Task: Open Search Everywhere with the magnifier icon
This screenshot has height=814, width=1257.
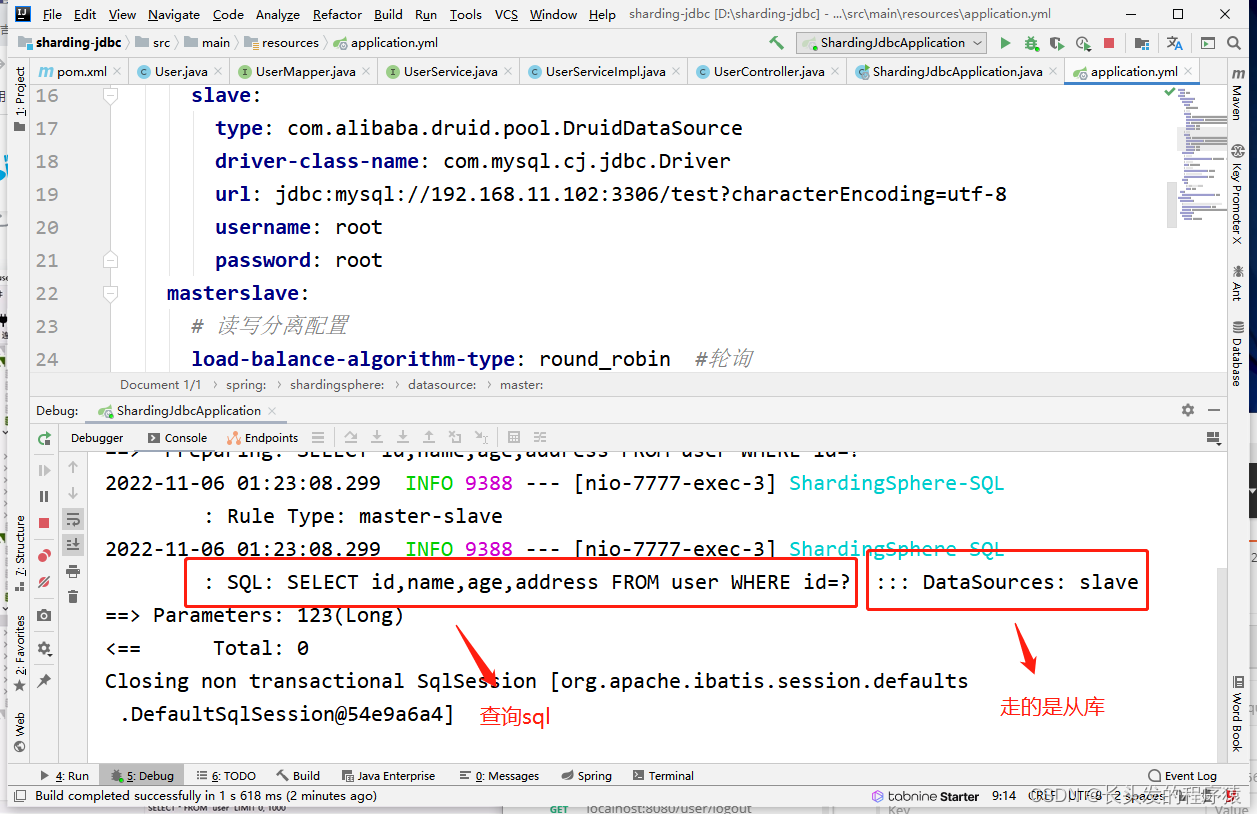Action: [1235, 42]
